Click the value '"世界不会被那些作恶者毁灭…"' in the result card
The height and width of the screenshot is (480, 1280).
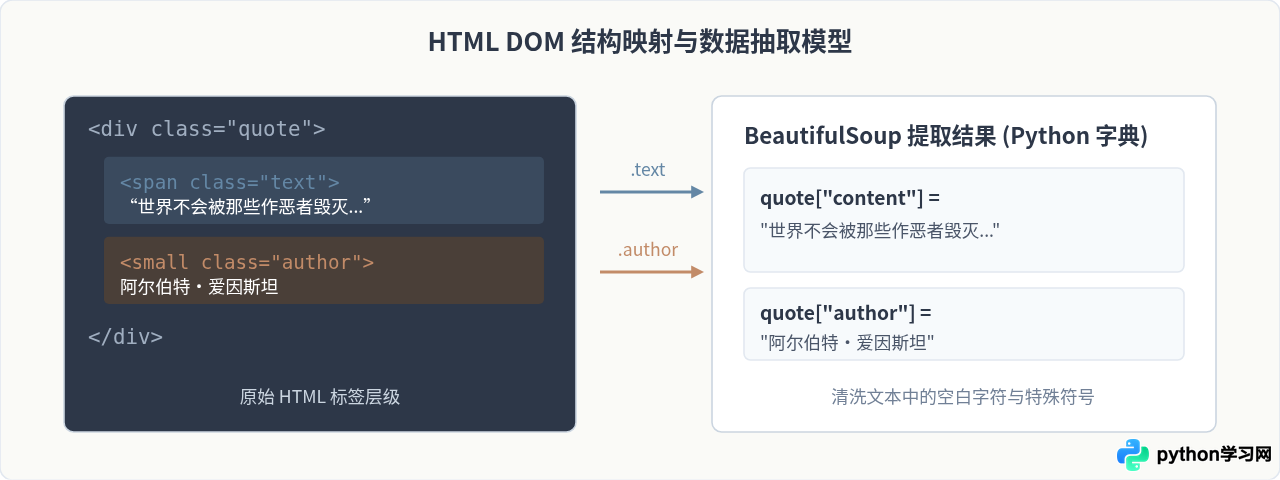tap(881, 231)
